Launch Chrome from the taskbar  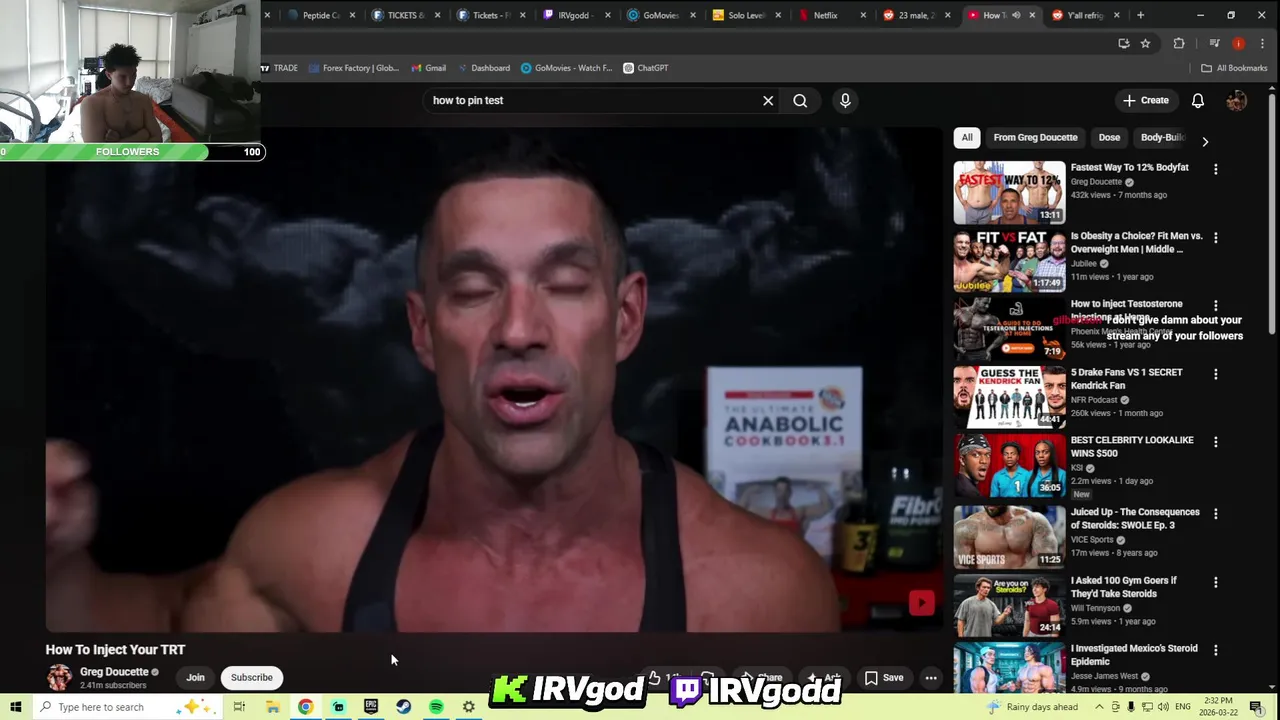coord(305,707)
